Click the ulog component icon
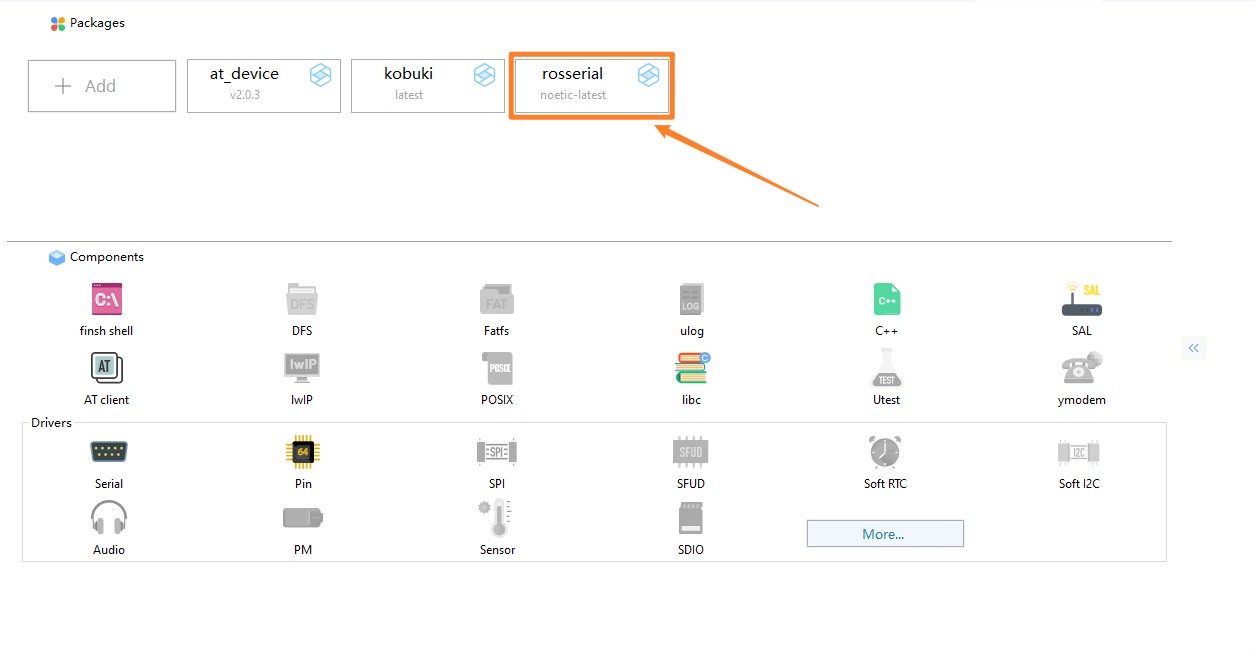This screenshot has width=1255, height=654. [x=691, y=299]
